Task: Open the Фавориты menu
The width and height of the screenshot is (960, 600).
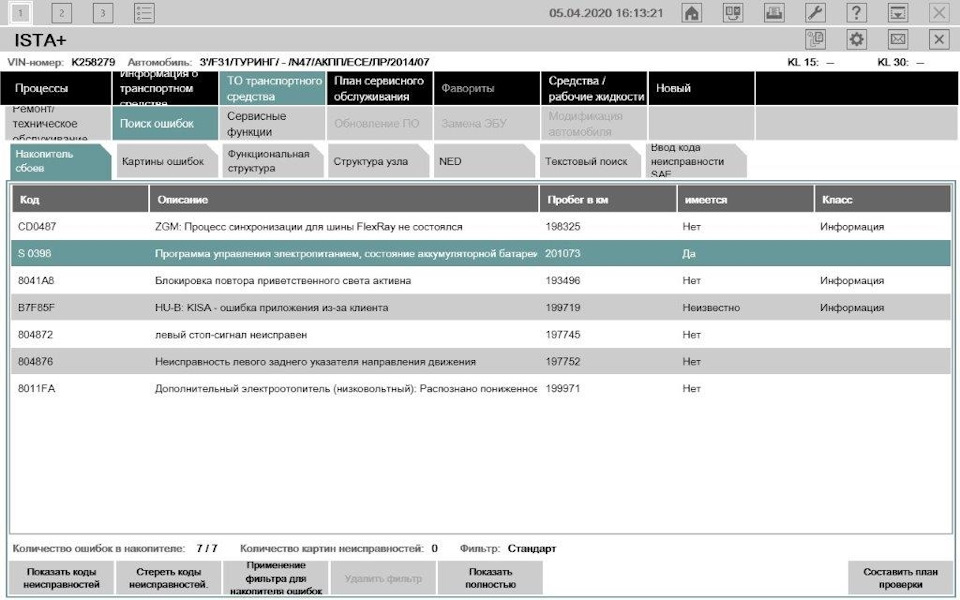Action: [487, 88]
